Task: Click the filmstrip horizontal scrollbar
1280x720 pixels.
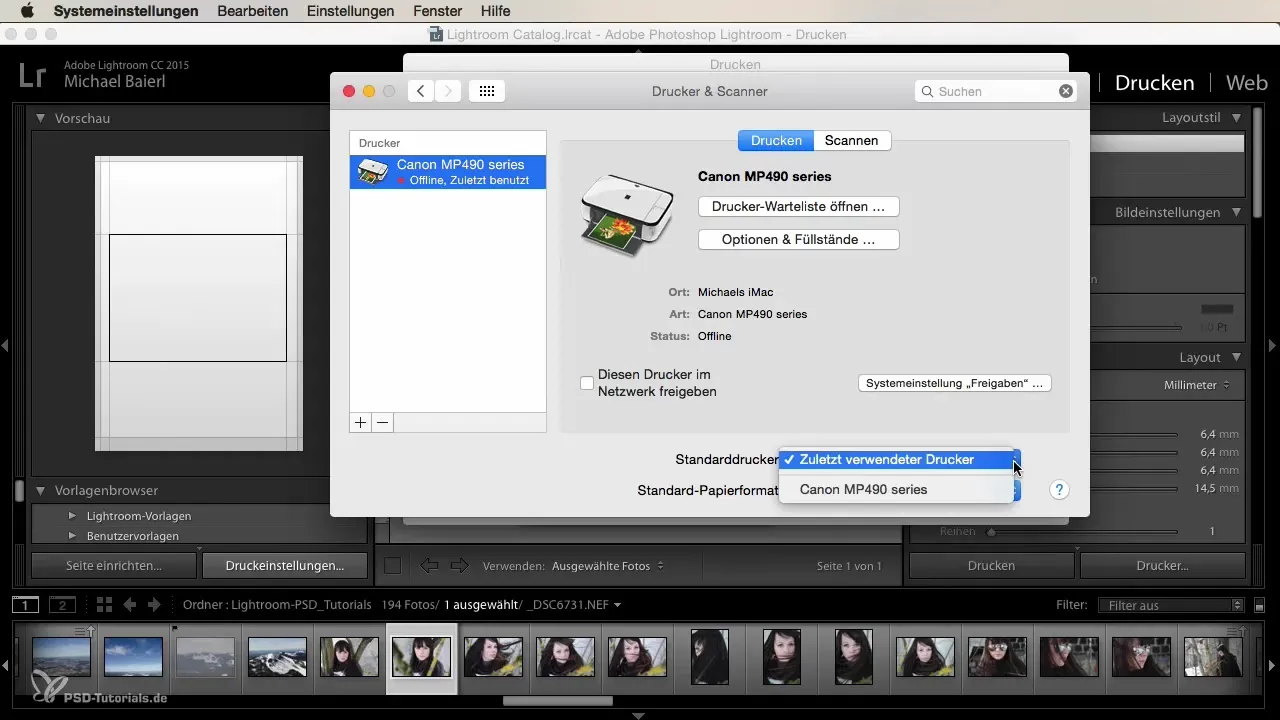Action: [558, 701]
